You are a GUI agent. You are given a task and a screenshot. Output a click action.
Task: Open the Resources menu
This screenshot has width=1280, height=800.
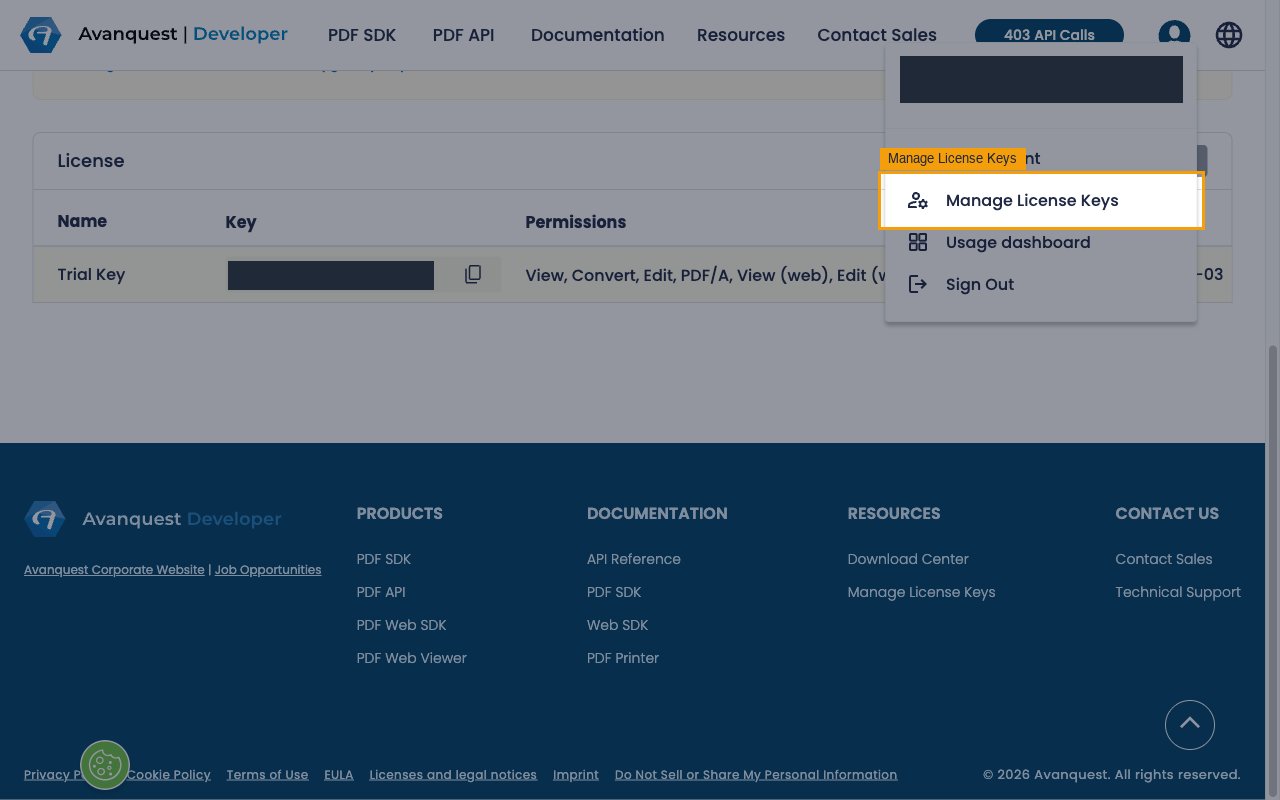click(741, 35)
